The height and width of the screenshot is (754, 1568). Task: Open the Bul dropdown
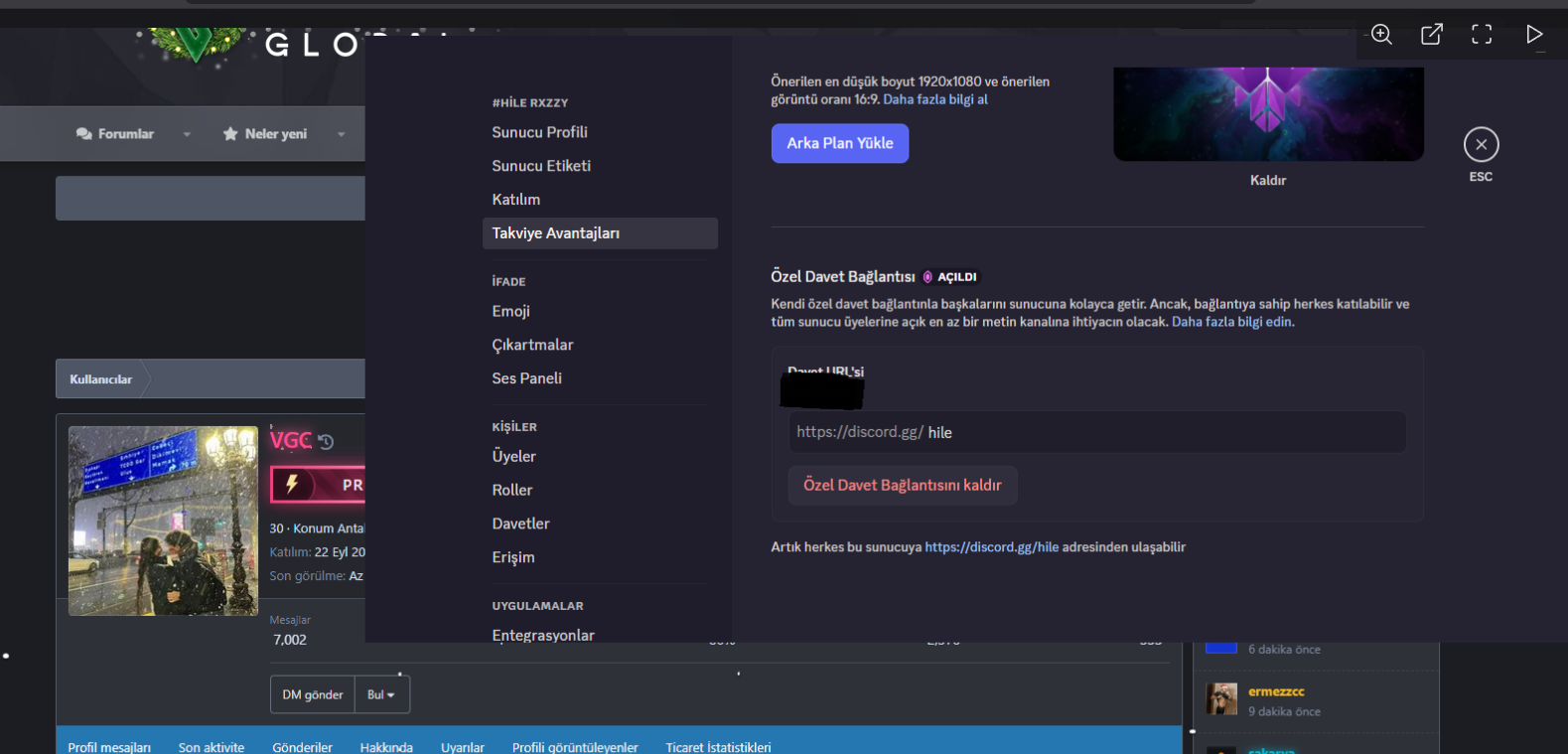[382, 694]
